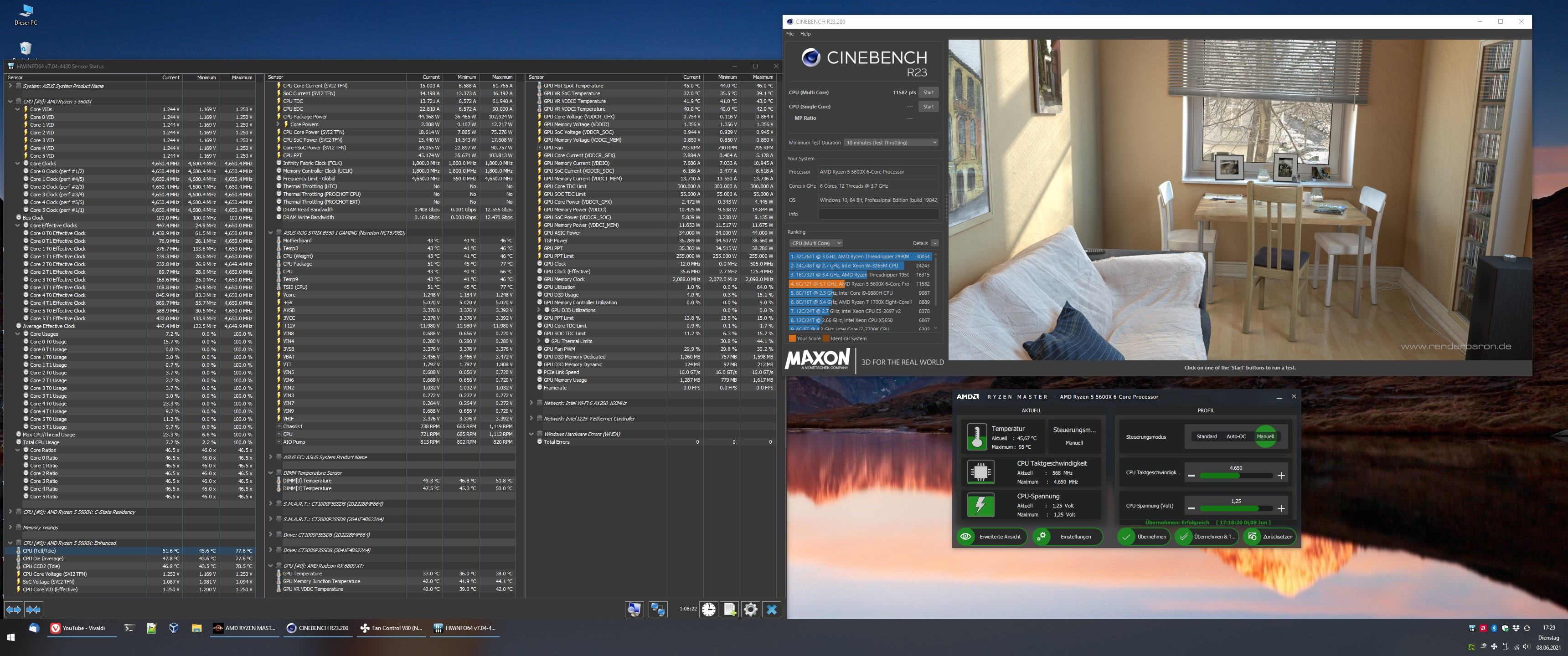Switch to AMD Ryzen Master taskbar window
This screenshot has width=1568, height=656.
(244, 628)
